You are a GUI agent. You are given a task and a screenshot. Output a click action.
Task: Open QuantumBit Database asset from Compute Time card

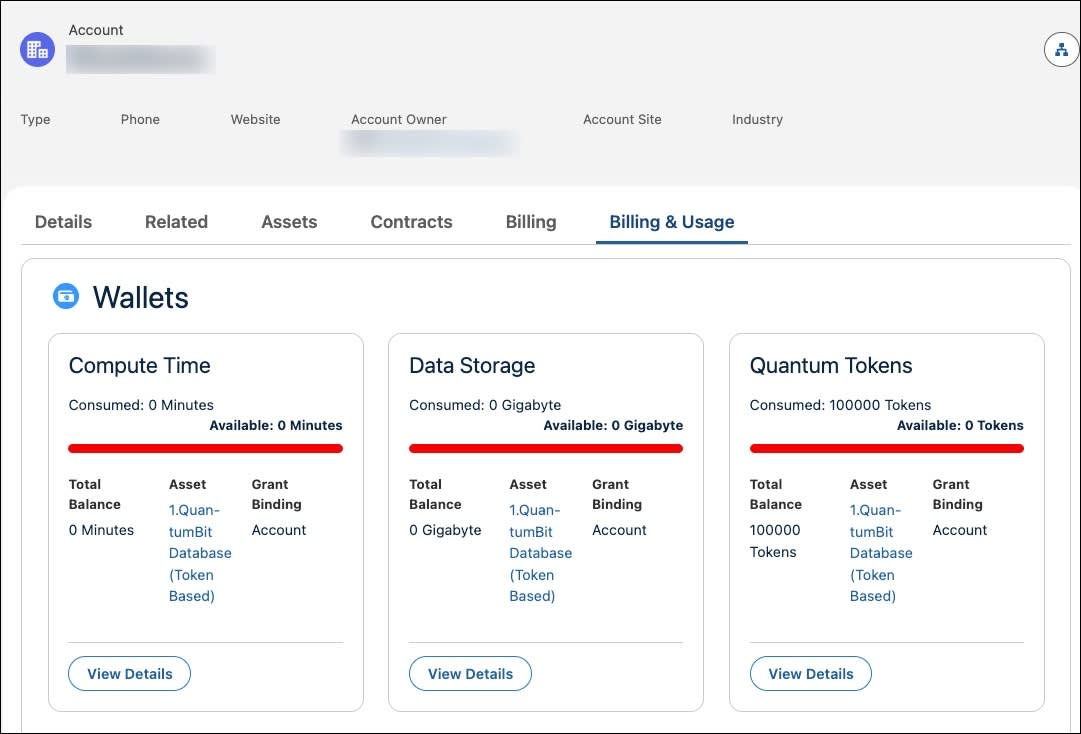point(200,552)
